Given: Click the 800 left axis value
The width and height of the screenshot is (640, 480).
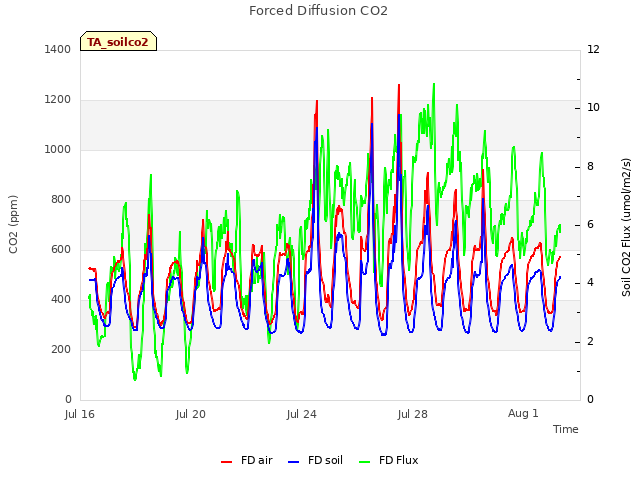Looking at the screenshot, I should 61,200.
